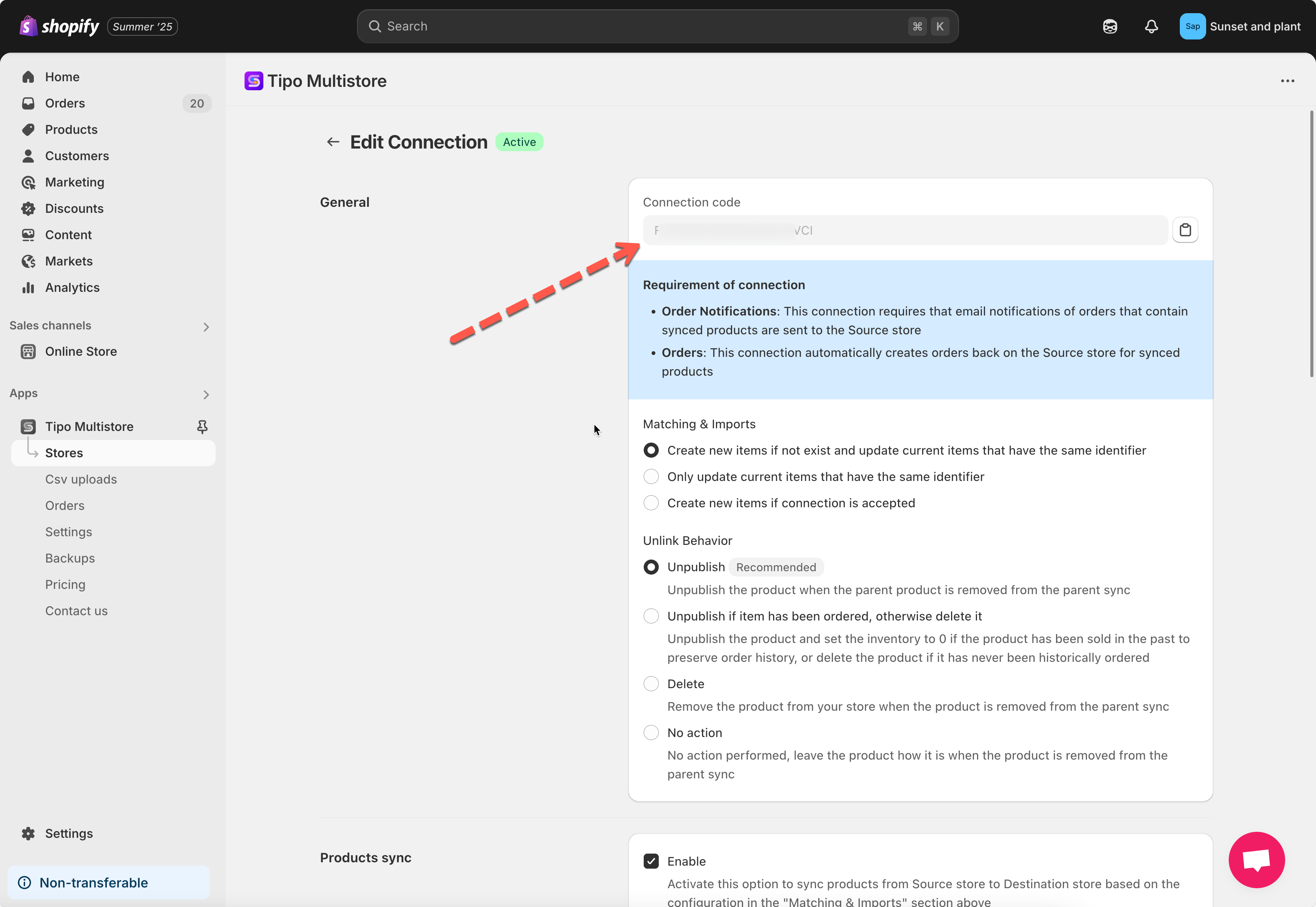Click the Connection code field

click(x=905, y=230)
